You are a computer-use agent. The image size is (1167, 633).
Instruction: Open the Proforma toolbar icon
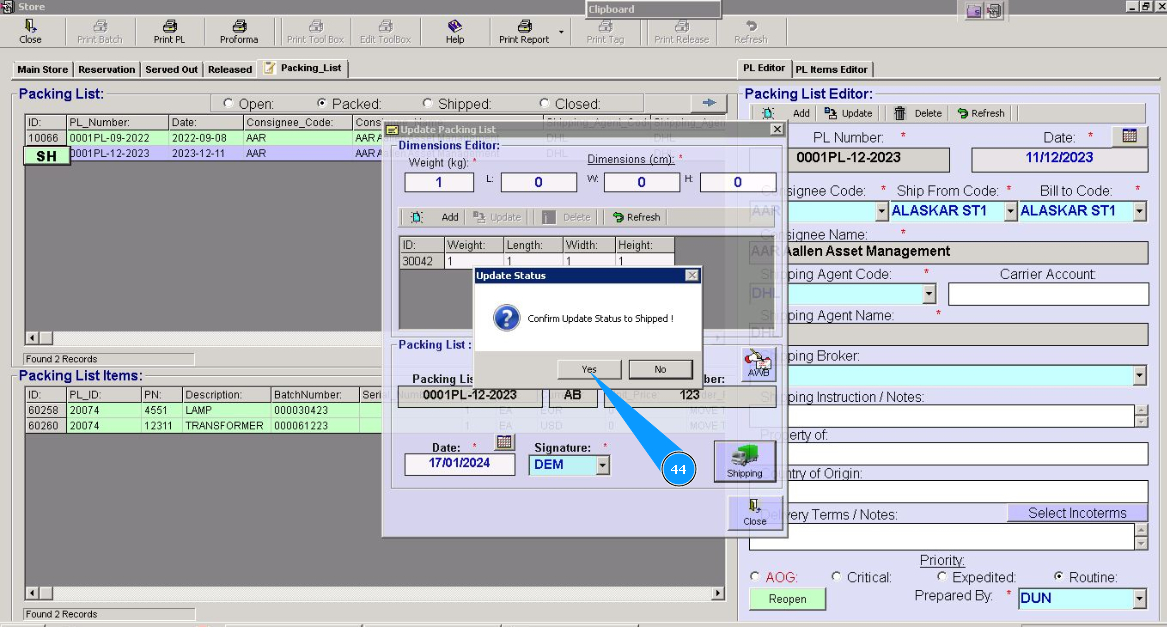239,32
